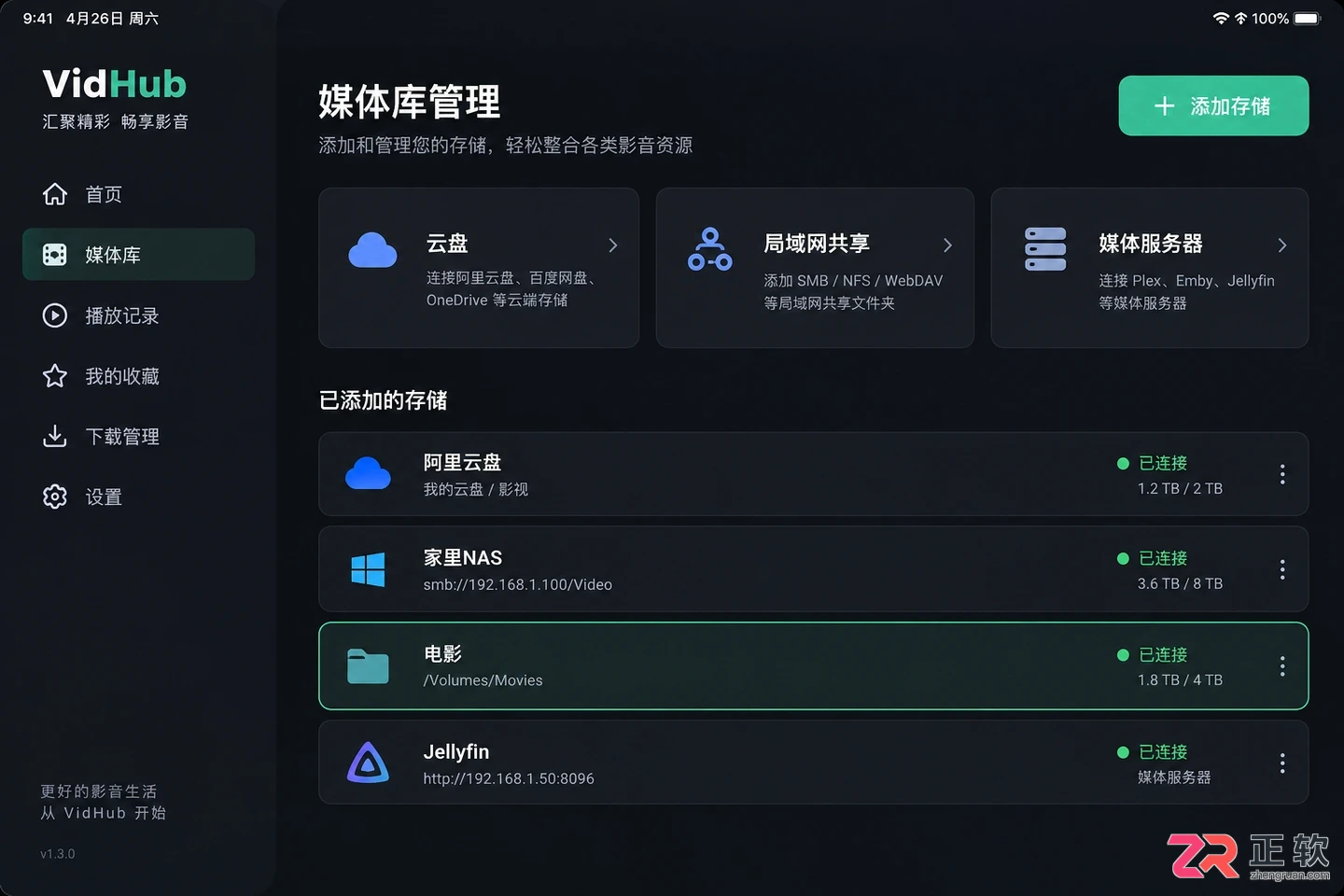Image resolution: width=1344 pixels, height=896 pixels.
Task: Click the network share icon on 局域网共享 card
Action: (x=710, y=249)
